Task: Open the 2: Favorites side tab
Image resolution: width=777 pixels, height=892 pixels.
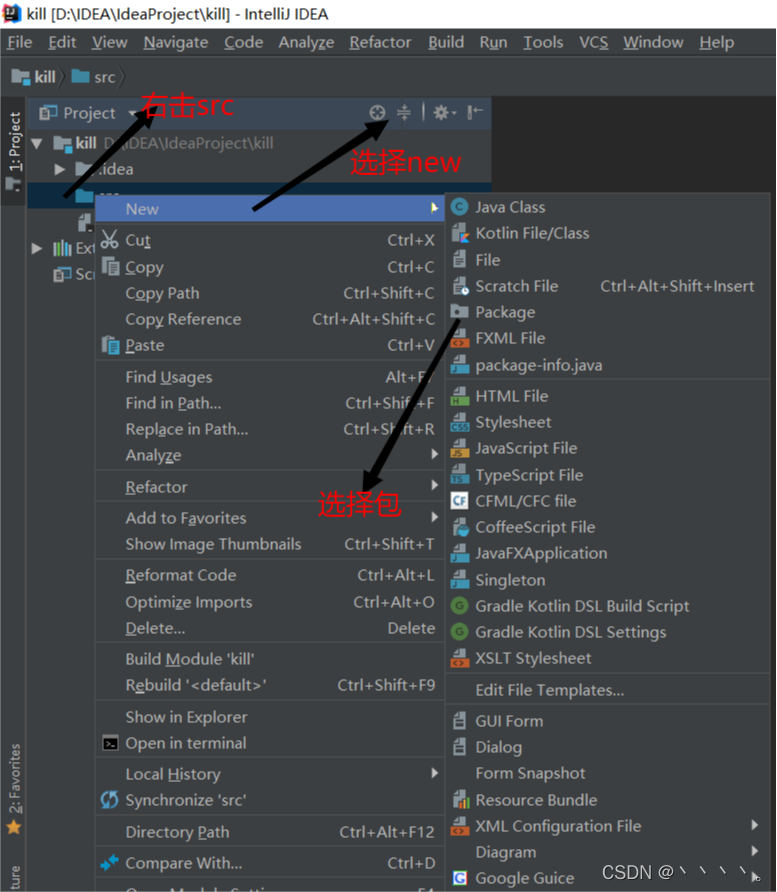Action: pos(14,788)
